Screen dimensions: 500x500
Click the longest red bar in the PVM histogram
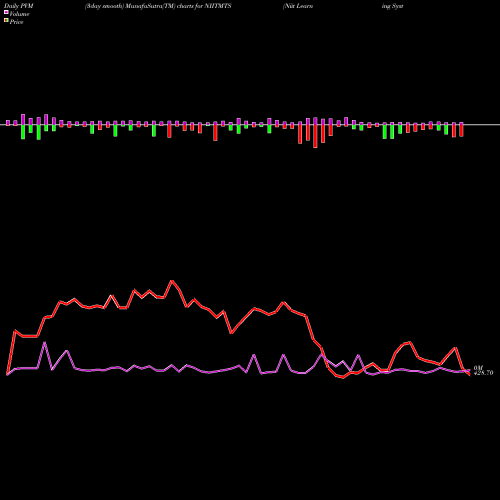[x=315, y=136]
